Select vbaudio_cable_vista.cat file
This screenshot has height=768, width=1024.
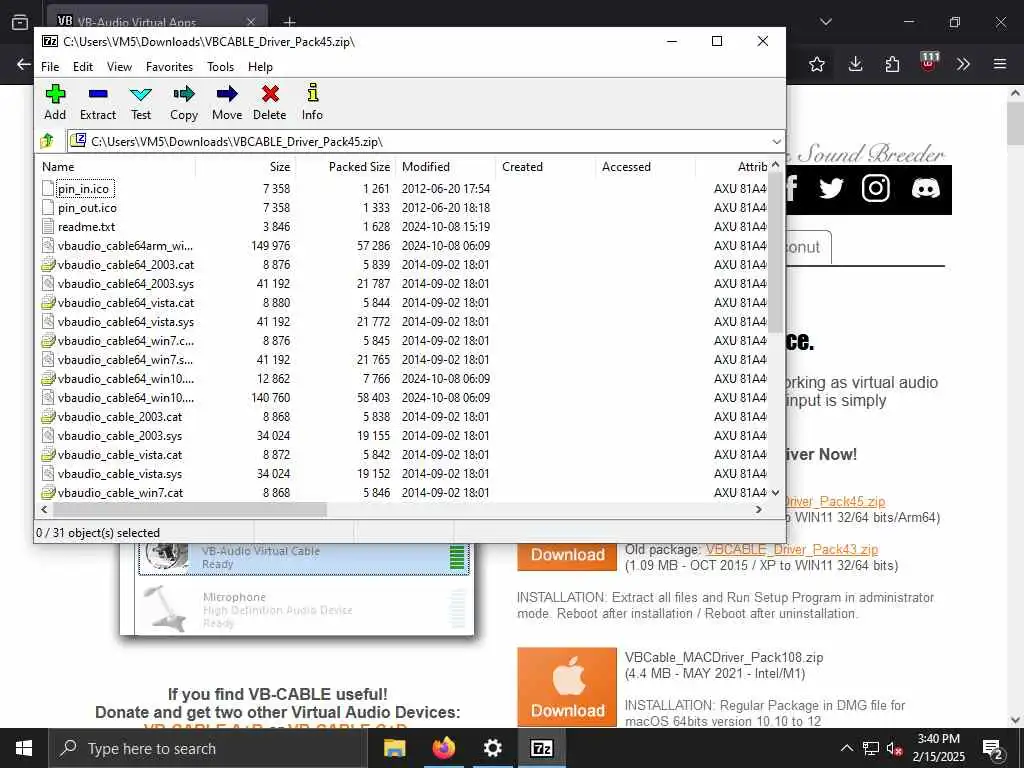(120, 455)
